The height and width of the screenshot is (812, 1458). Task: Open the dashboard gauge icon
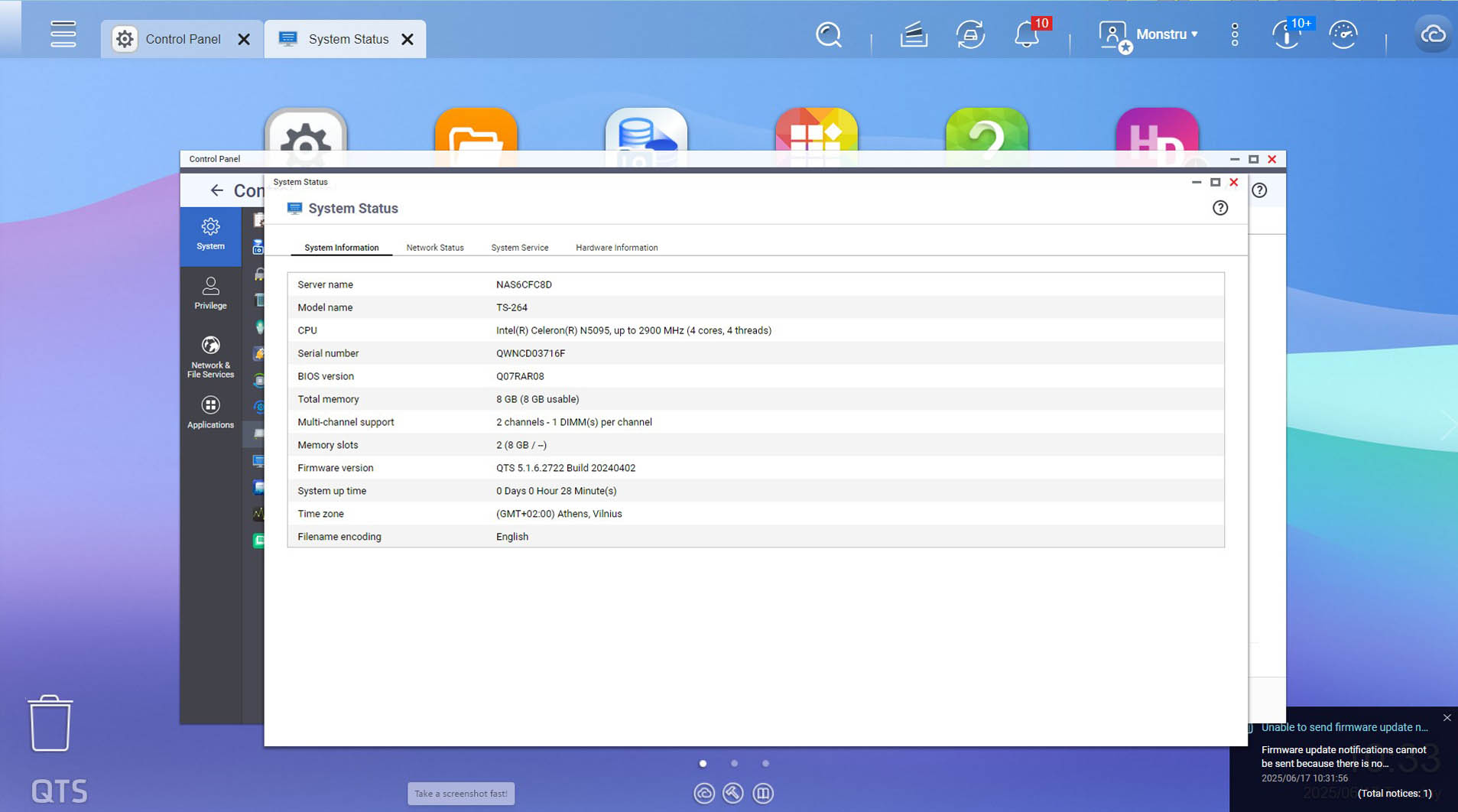(x=1343, y=35)
